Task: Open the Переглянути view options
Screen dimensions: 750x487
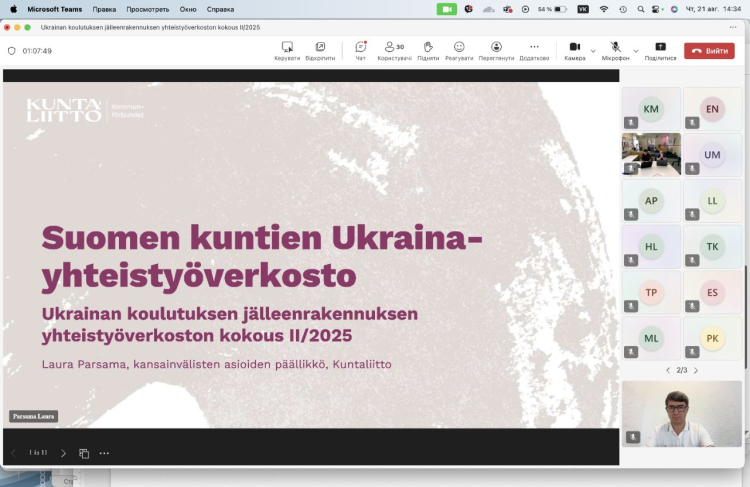Action: point(496,47)
